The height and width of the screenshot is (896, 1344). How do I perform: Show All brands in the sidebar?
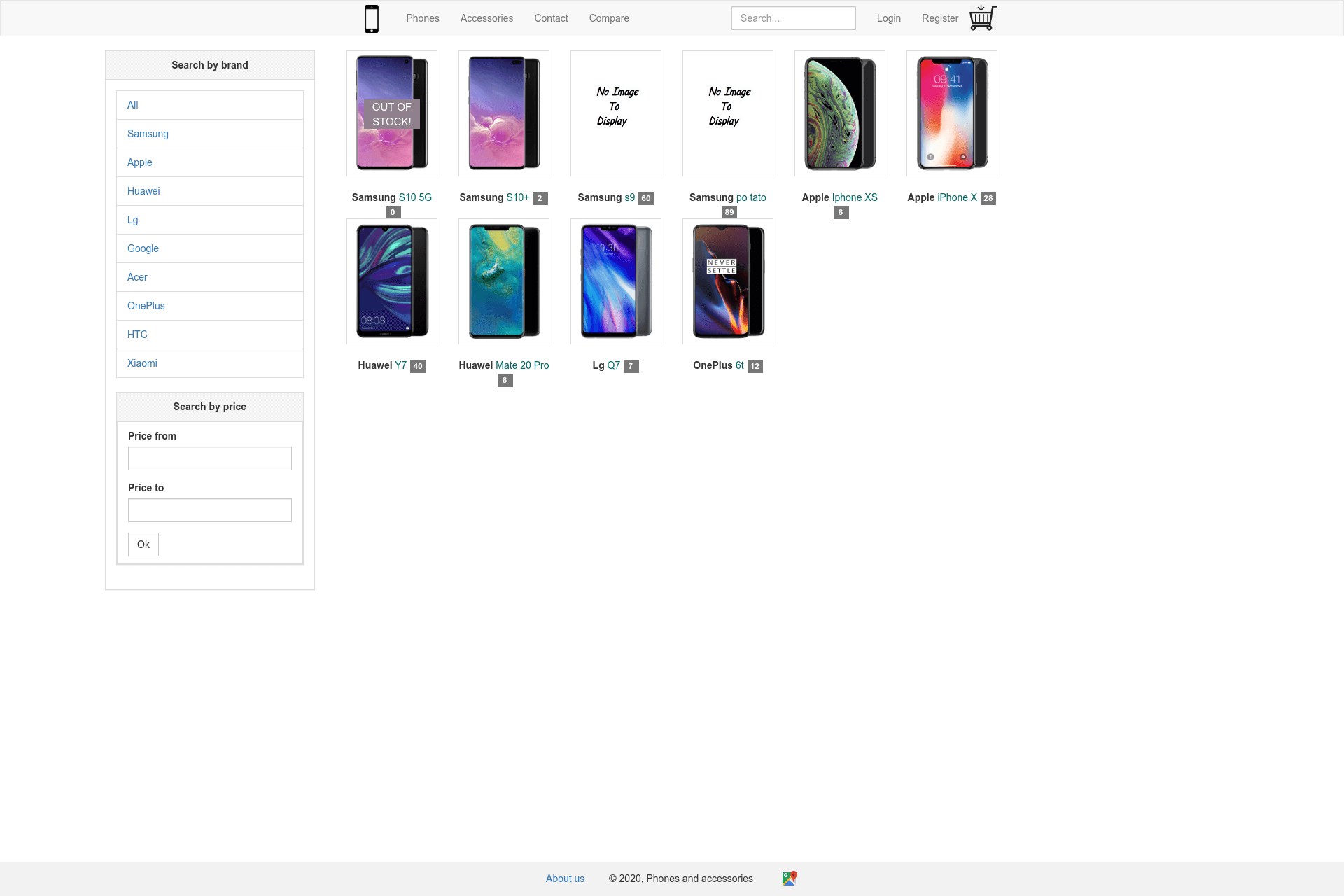pyautogui.click(x=210, y=105)
